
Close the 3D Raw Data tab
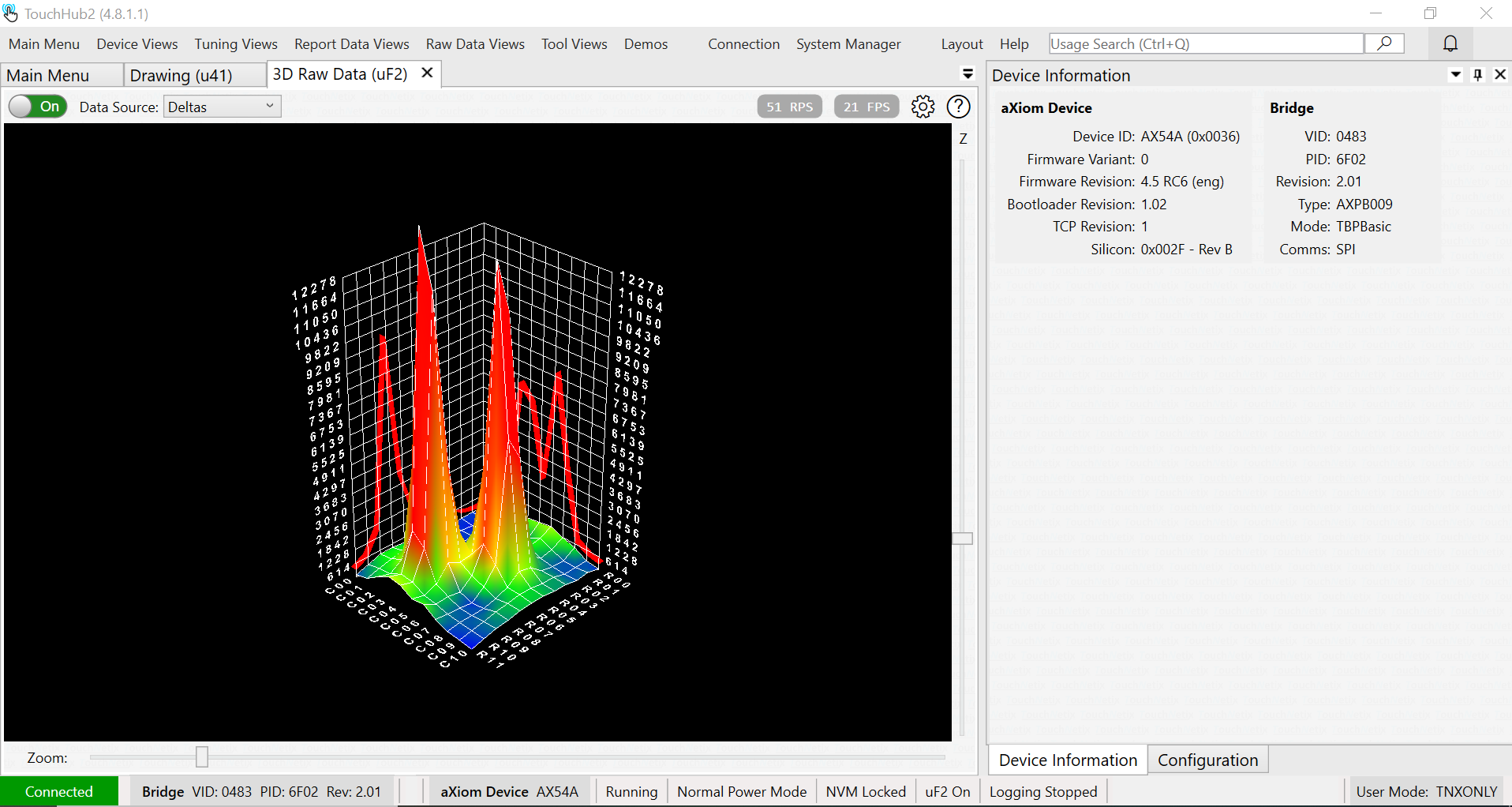coord(427,73)
